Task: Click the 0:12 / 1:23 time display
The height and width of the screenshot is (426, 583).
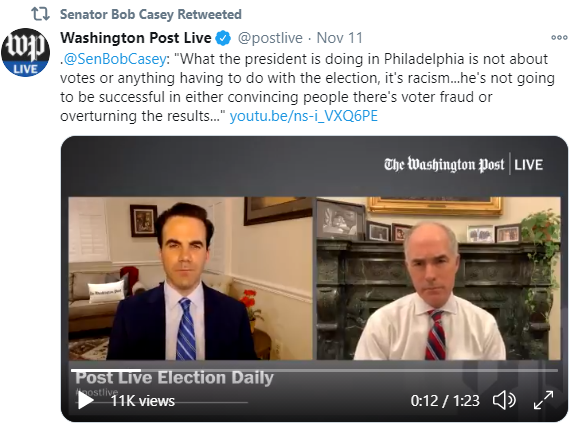Action: click(445, 401)
